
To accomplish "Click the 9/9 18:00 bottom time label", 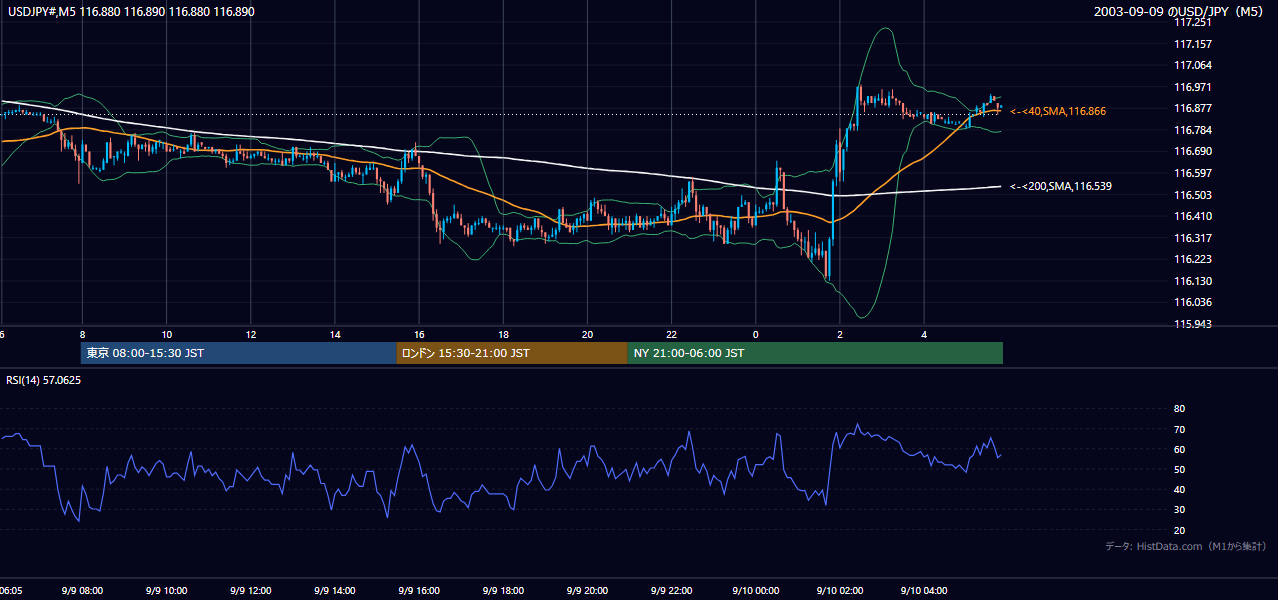I will pyautogui.click(x=503, y=590).
